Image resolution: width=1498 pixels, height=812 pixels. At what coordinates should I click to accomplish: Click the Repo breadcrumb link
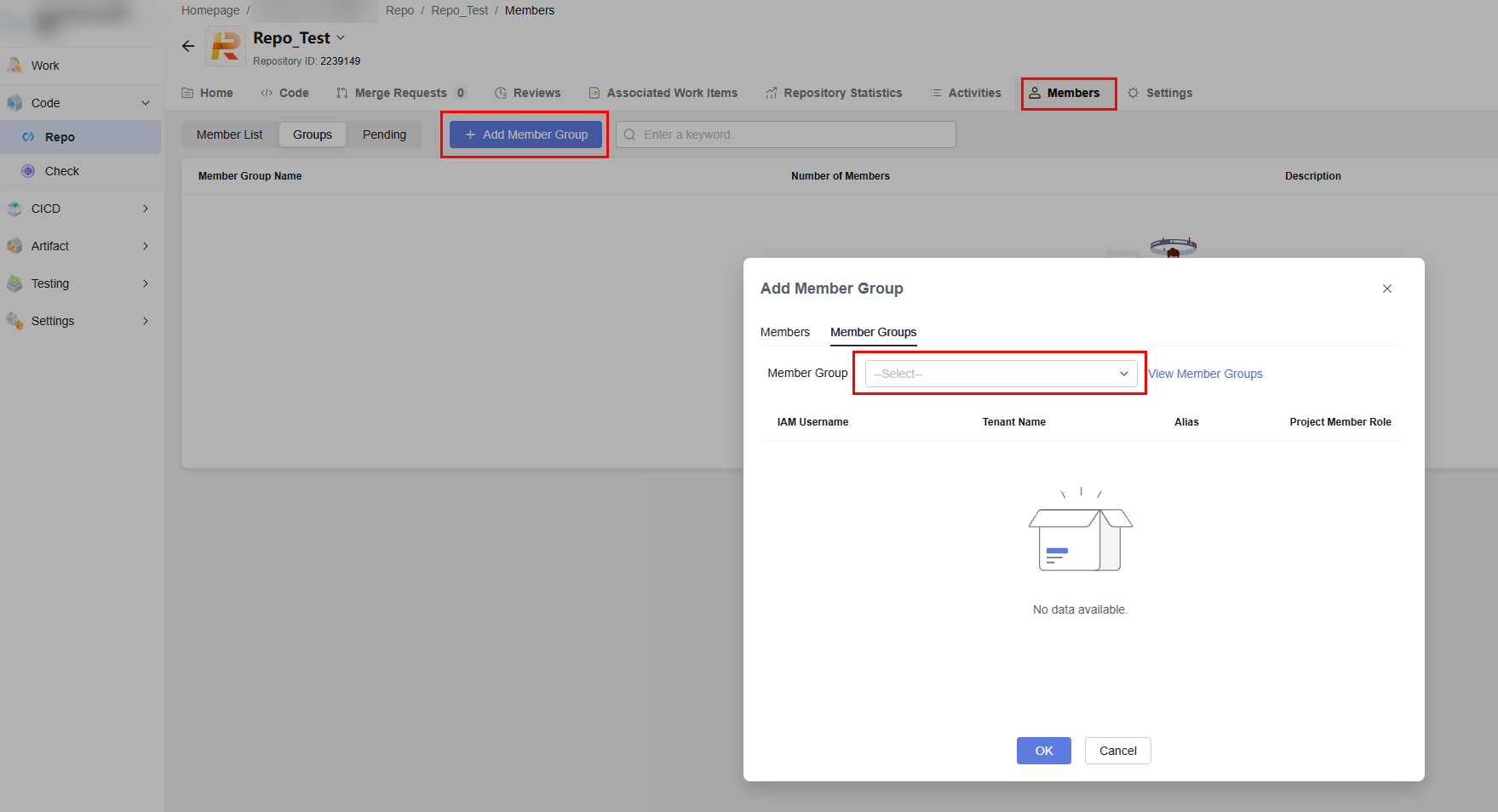click(x=399, y=10)
